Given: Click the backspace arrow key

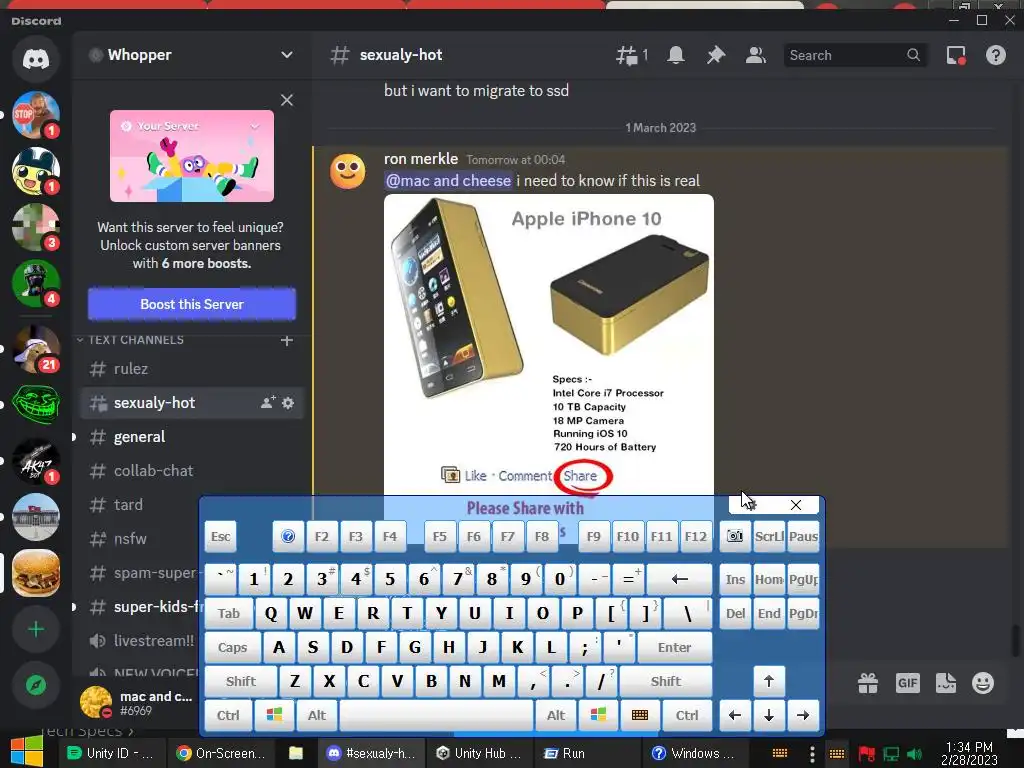Looking at the screenshot, I should click(x=680, y=579).
